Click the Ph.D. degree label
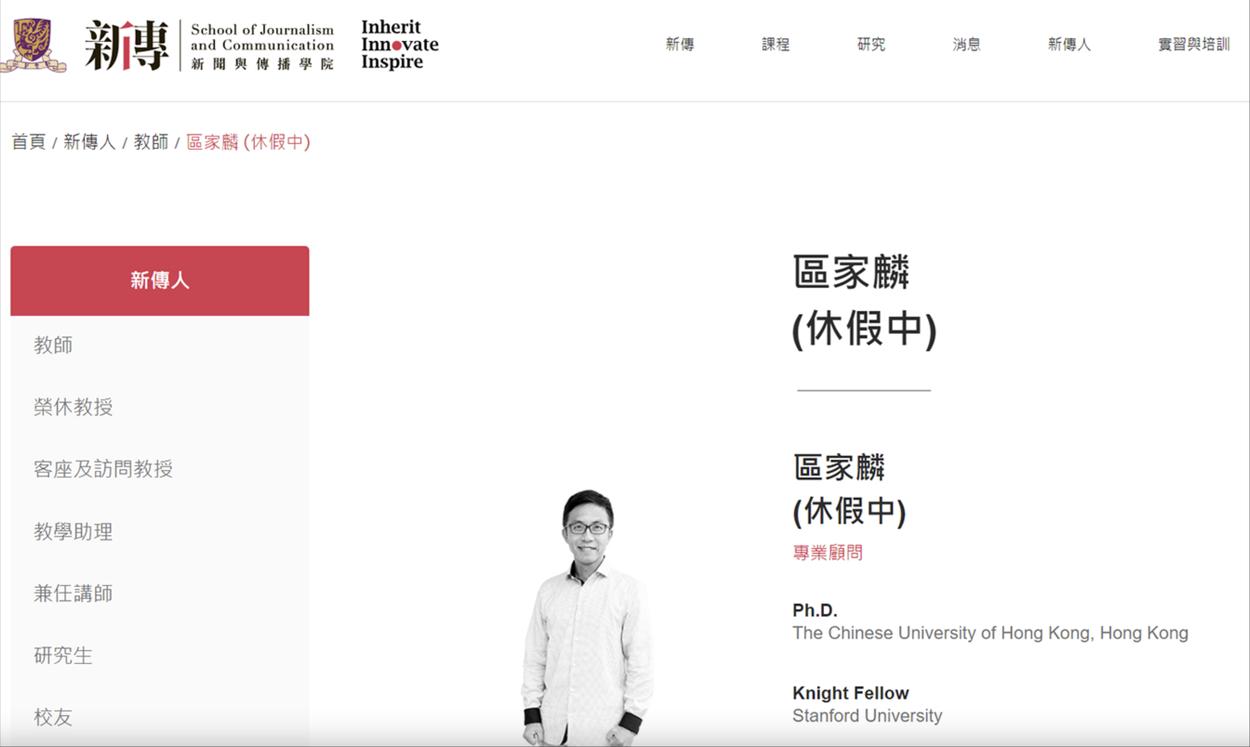This screenshot has width=1250, height=747. (x=815, y=610)
